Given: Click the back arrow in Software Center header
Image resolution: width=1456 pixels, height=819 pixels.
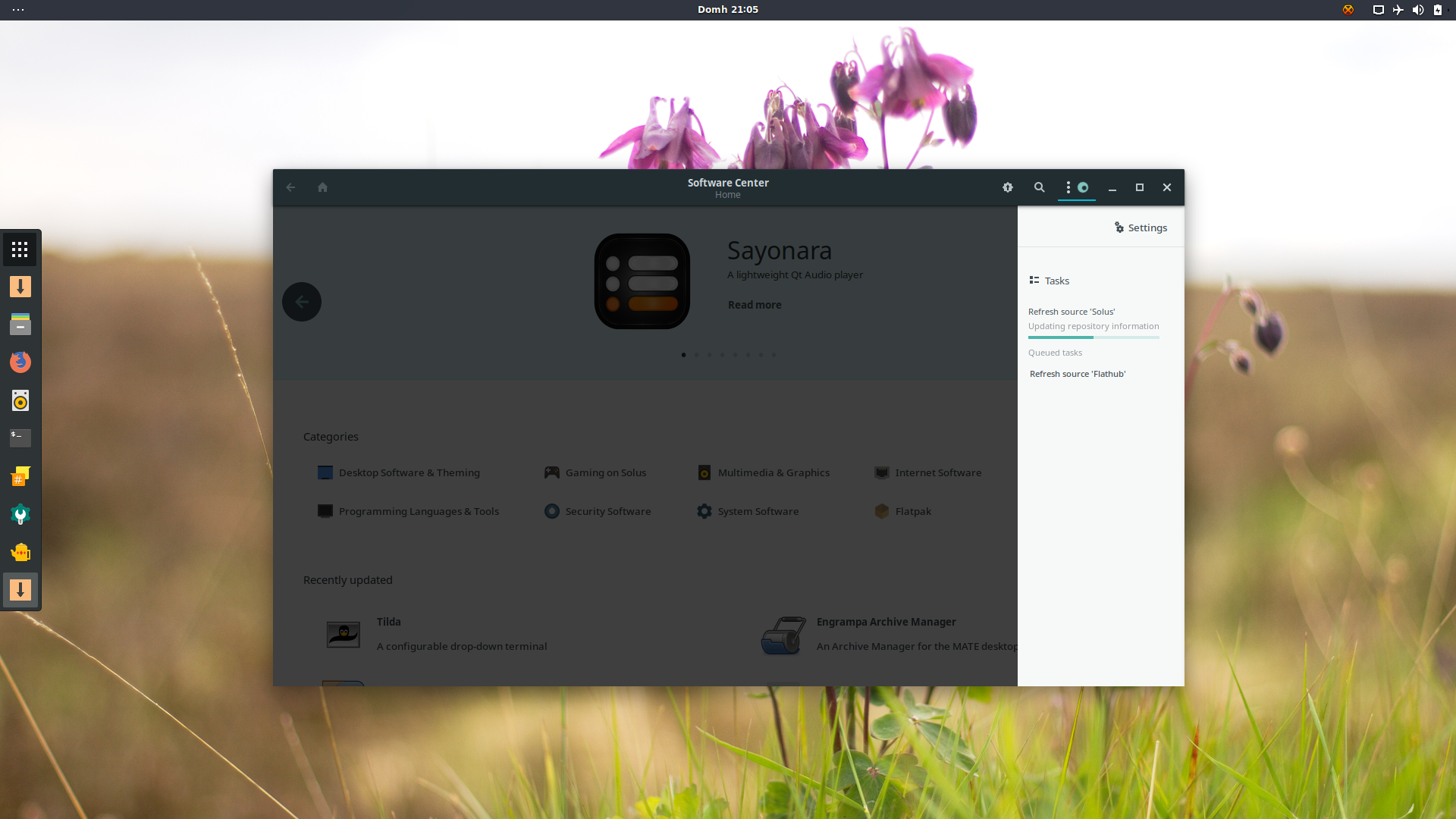Looking at the screenshot, I should pos(290,187).
